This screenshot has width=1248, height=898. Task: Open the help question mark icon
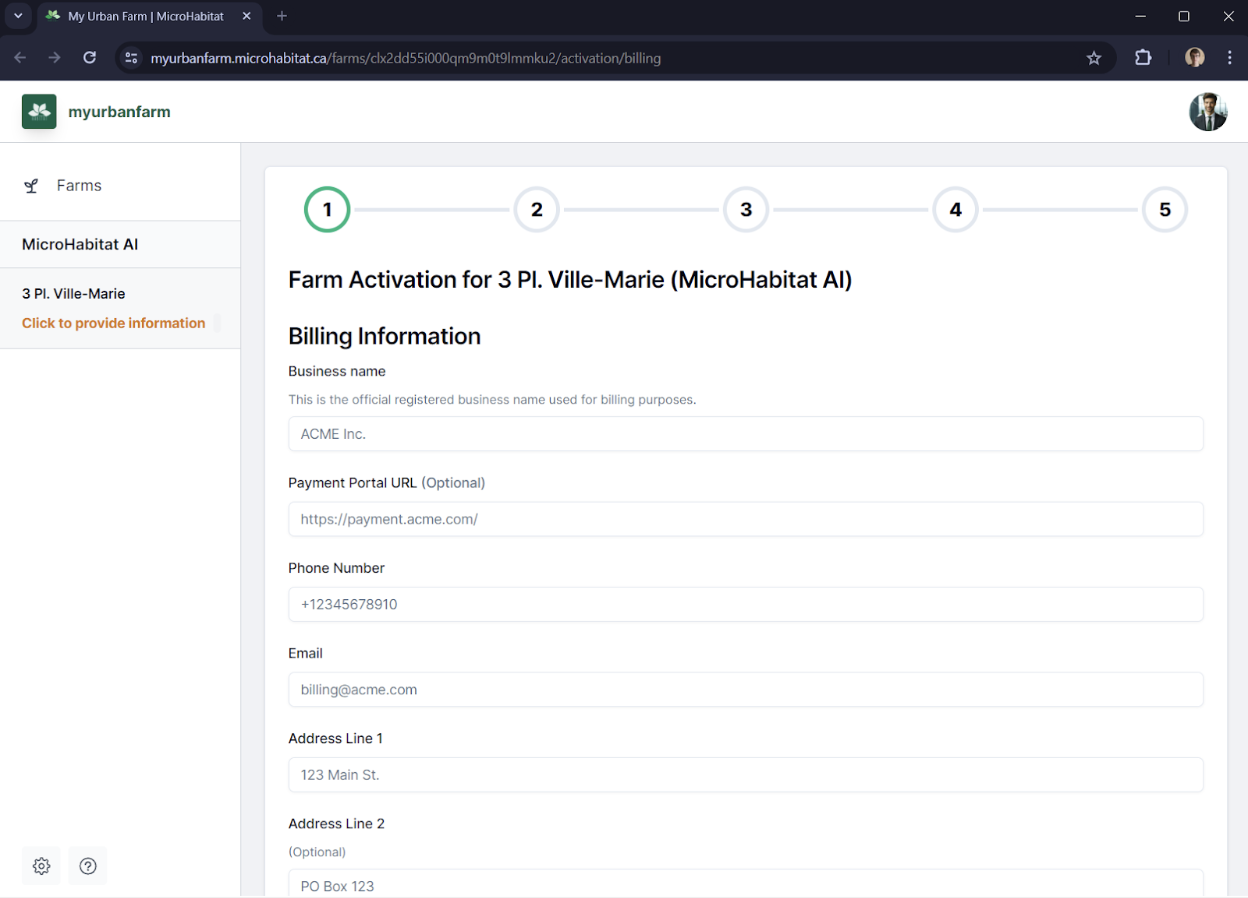click(x=88, y=866)
